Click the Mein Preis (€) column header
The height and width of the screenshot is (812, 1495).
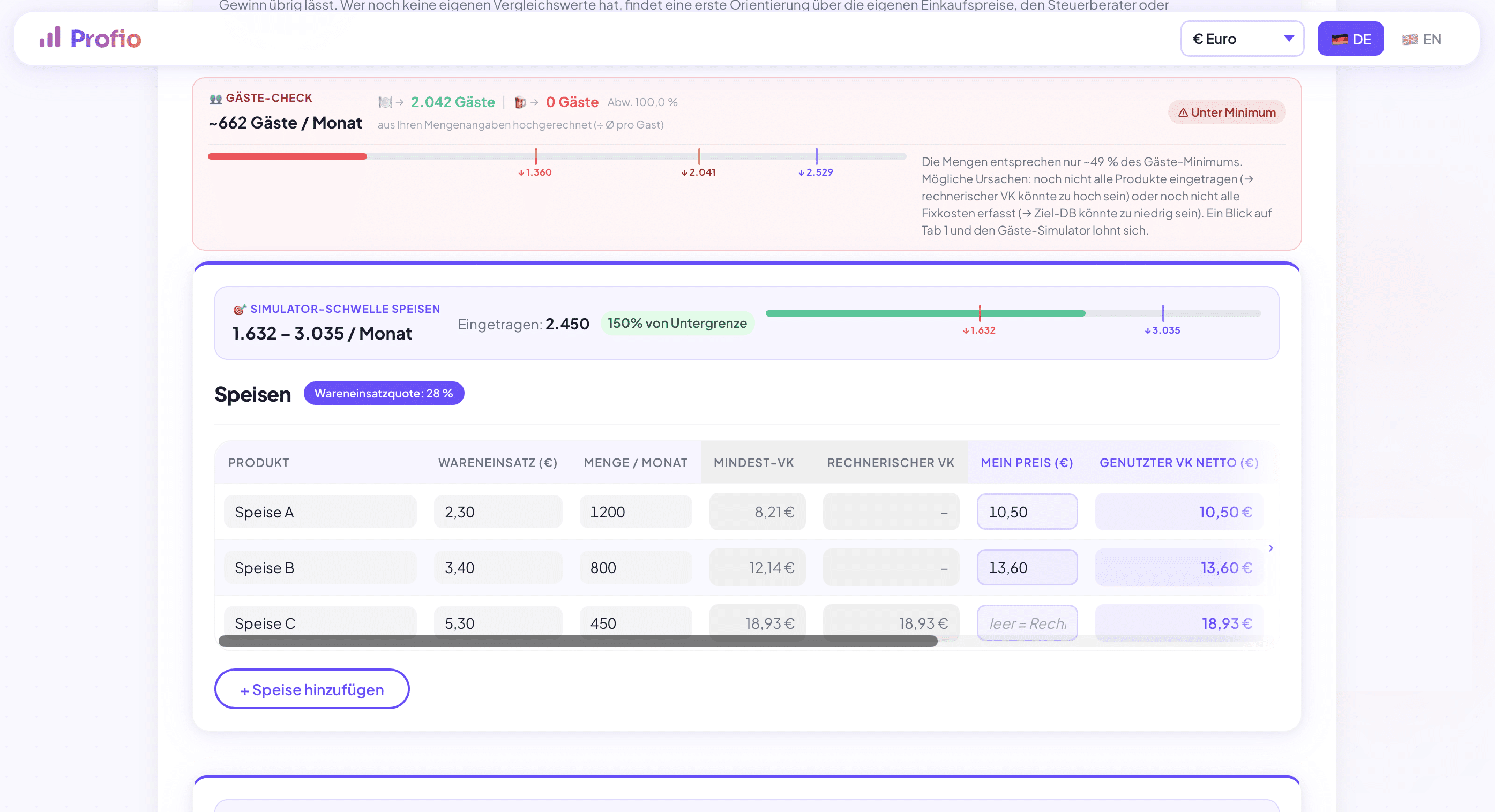(x=1027, y=463)
